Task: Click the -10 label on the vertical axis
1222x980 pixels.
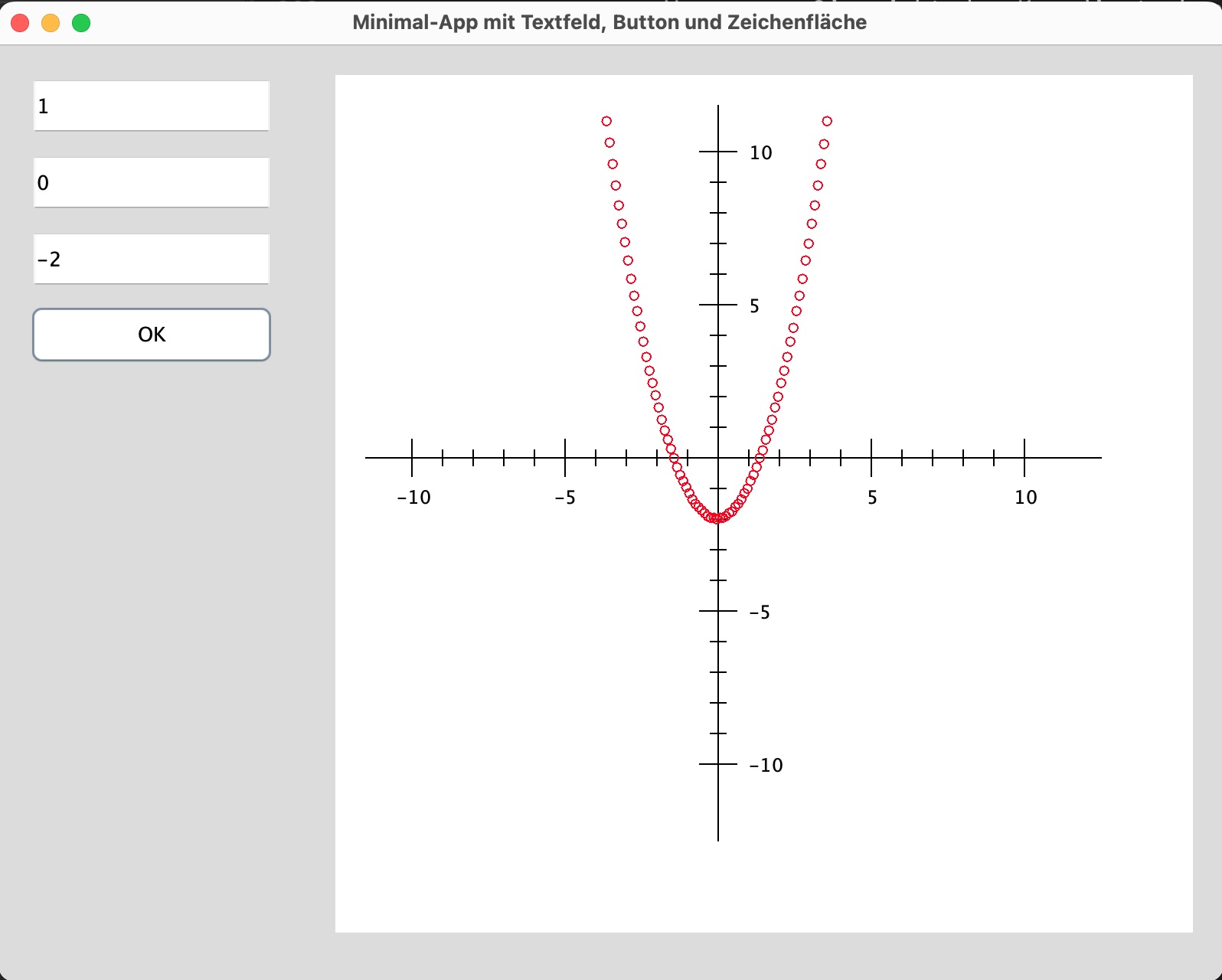Action: [766, 766]
